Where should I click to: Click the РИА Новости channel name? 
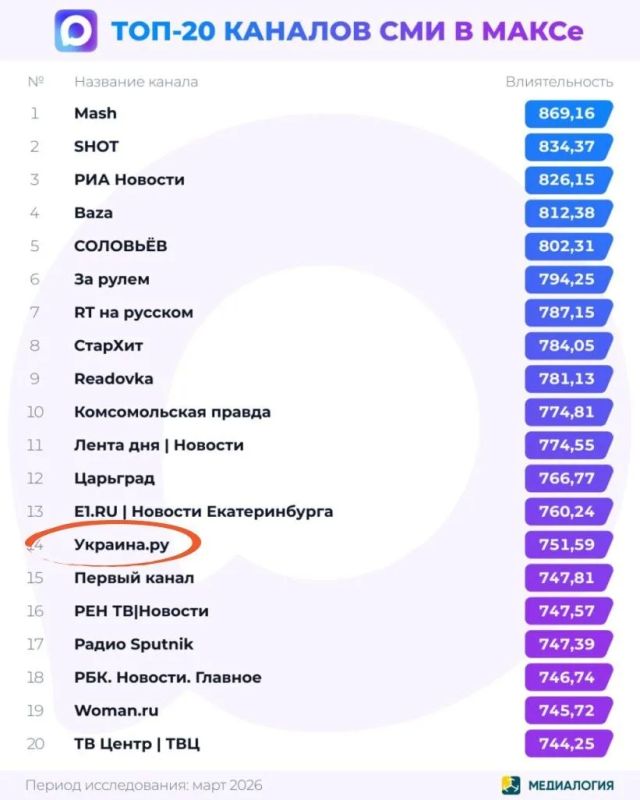[130, 180]
